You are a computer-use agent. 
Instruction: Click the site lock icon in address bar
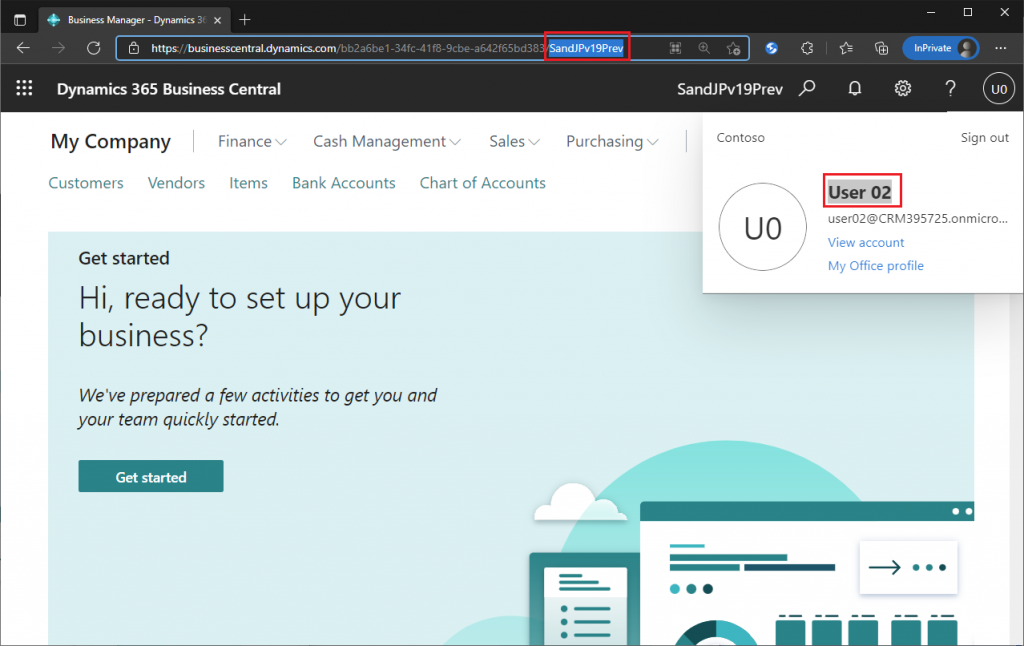(134, 48)
